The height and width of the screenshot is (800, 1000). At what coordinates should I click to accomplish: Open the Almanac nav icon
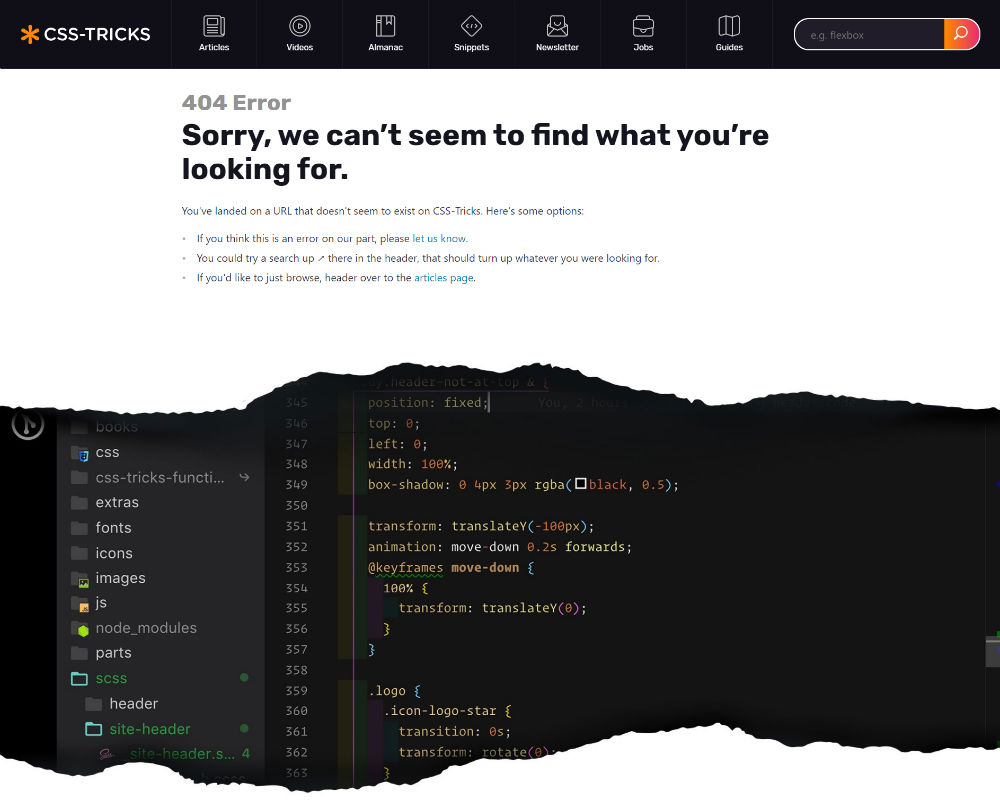(x=385, y=26)
